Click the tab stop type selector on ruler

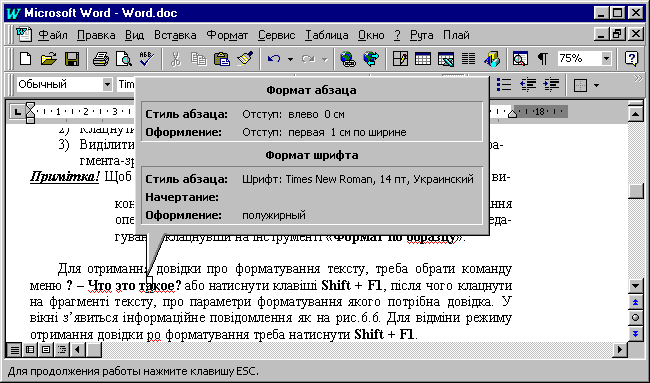coord(17,112)
